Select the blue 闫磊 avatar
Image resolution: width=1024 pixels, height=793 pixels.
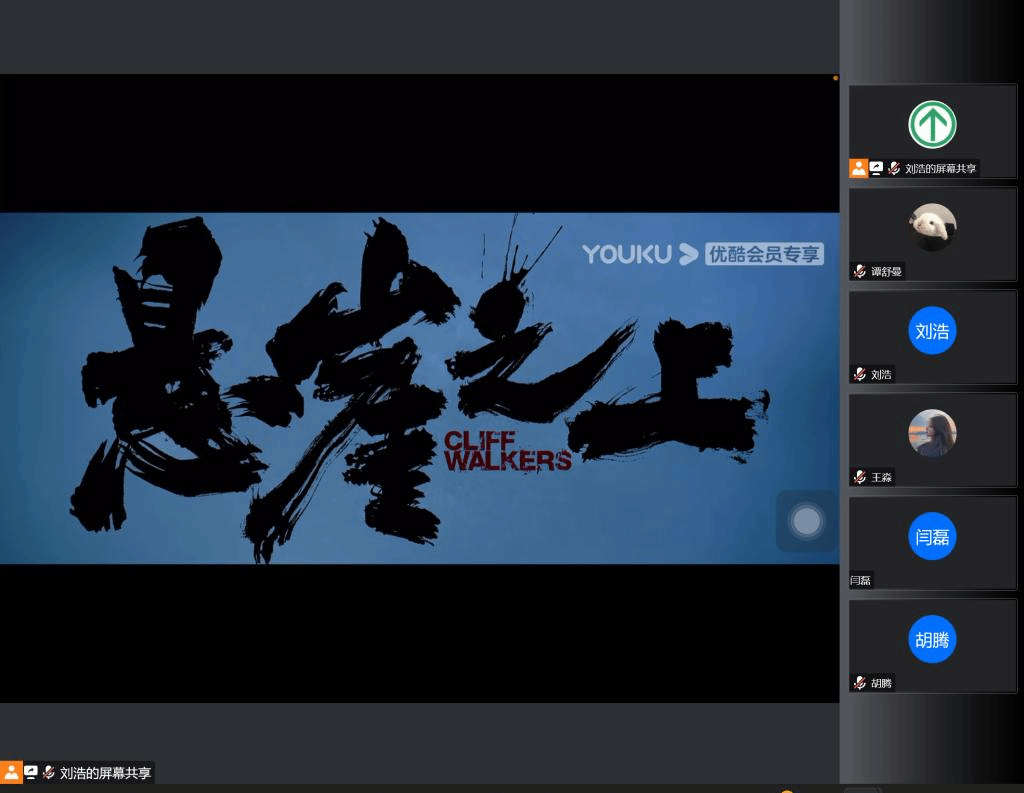pyautogui.click(x=932, y=537)
